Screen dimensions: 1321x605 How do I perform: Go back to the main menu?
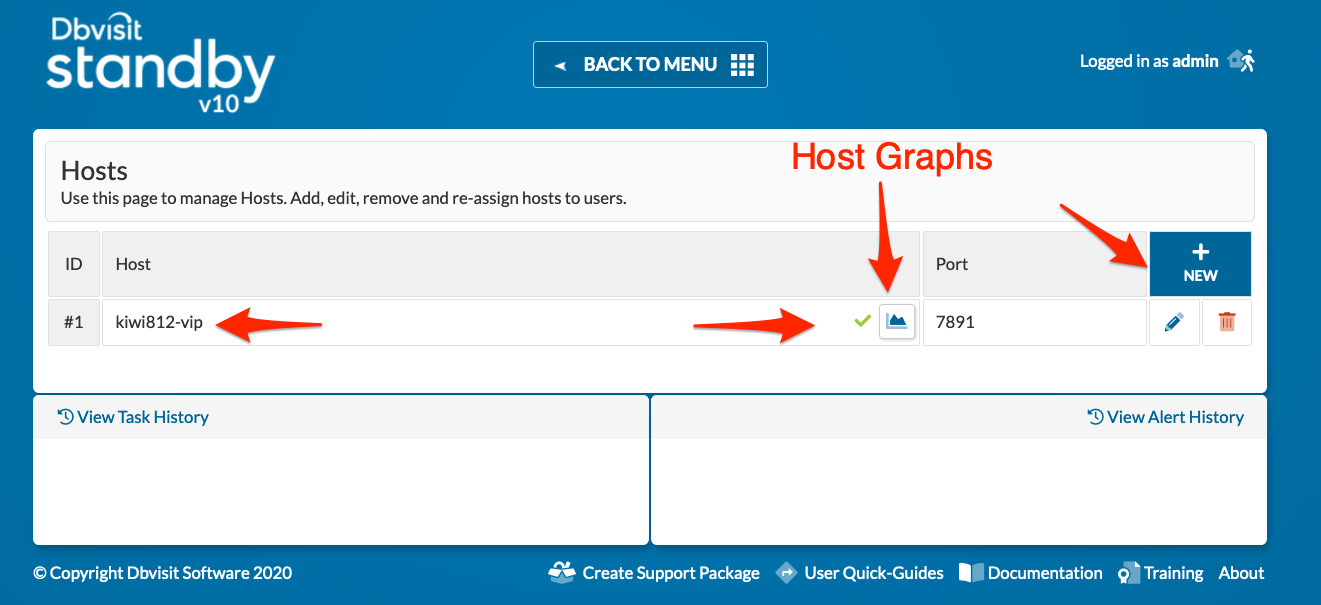pyautogui.click(x=650, y=64)
